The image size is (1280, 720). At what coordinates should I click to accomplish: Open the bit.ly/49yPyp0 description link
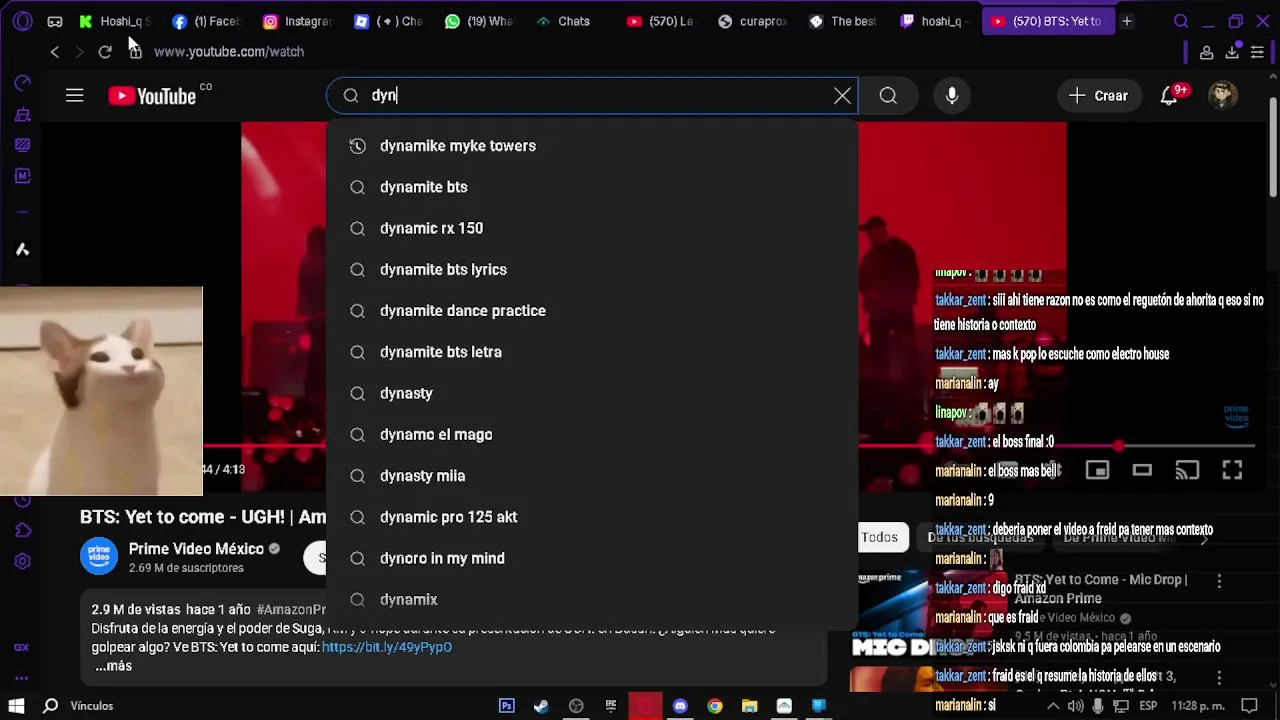pos(387,647)
